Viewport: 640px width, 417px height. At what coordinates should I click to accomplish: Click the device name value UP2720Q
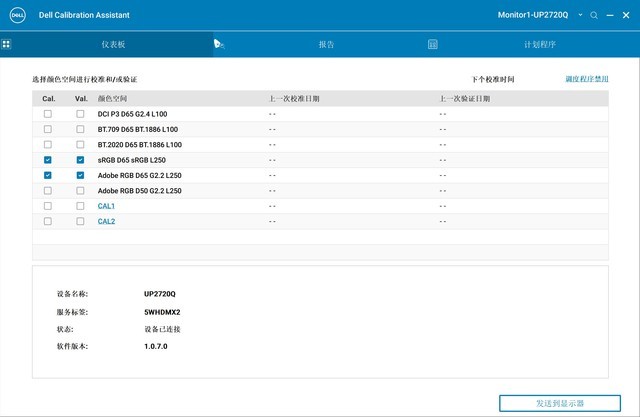(x=160, y=294)
